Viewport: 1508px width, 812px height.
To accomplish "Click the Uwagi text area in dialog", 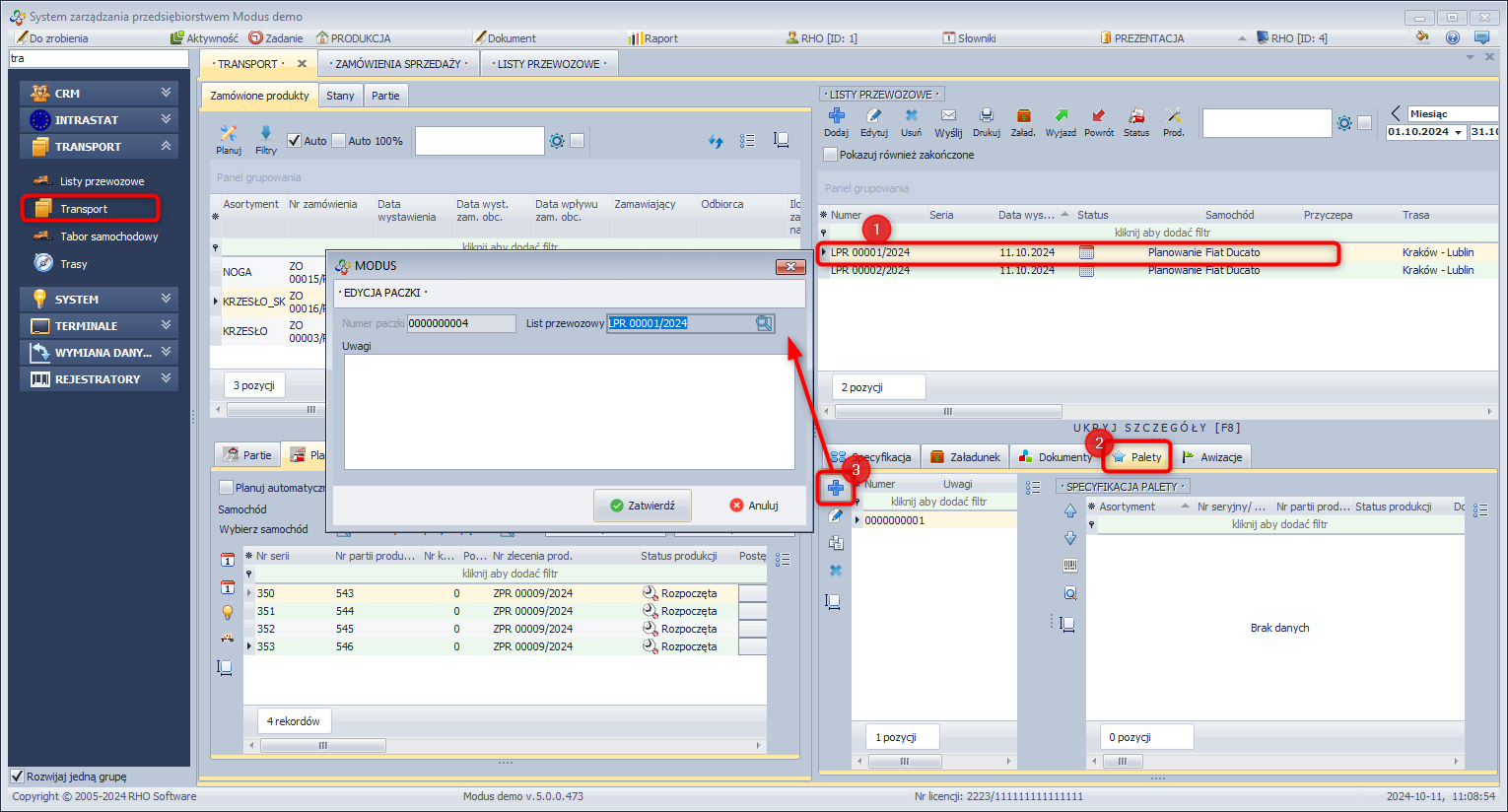I will click(569, 412).
